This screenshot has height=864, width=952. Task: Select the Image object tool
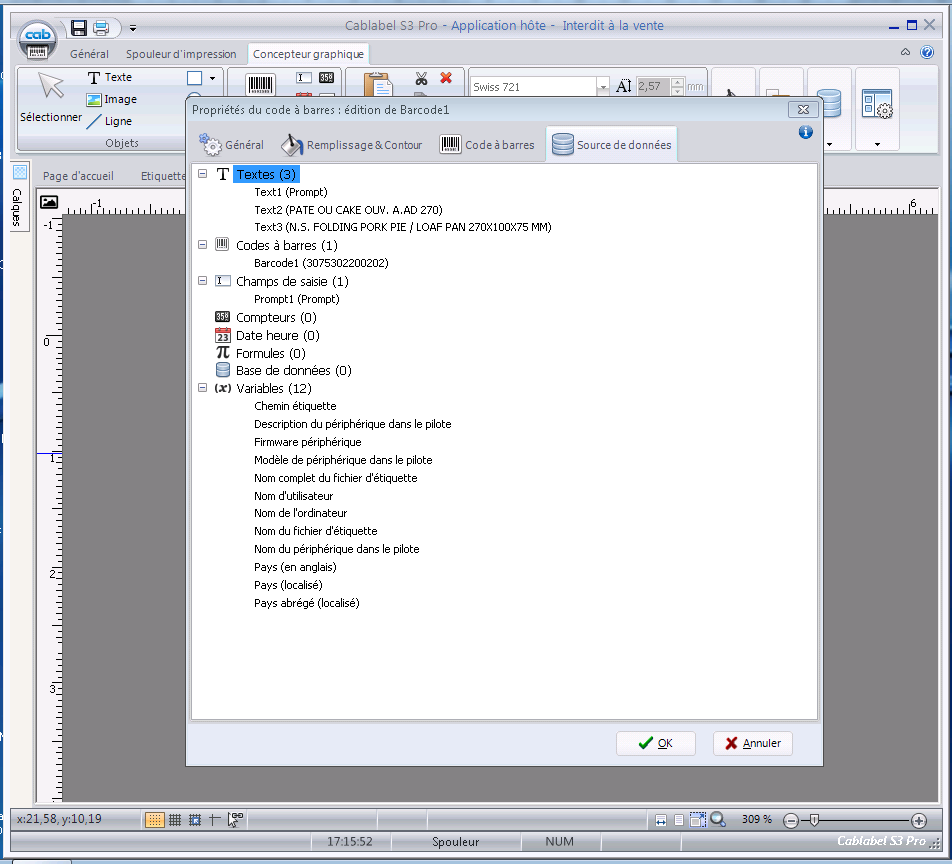pyautogui.click(x=112, y=99)
